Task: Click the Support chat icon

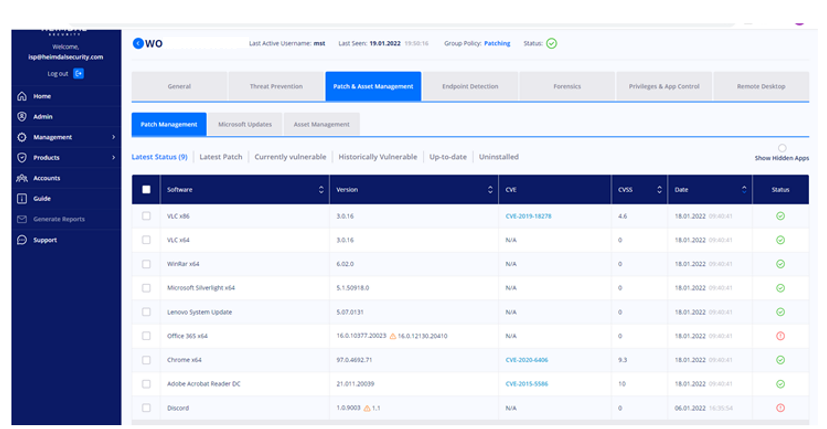Action: pos(22,240)
